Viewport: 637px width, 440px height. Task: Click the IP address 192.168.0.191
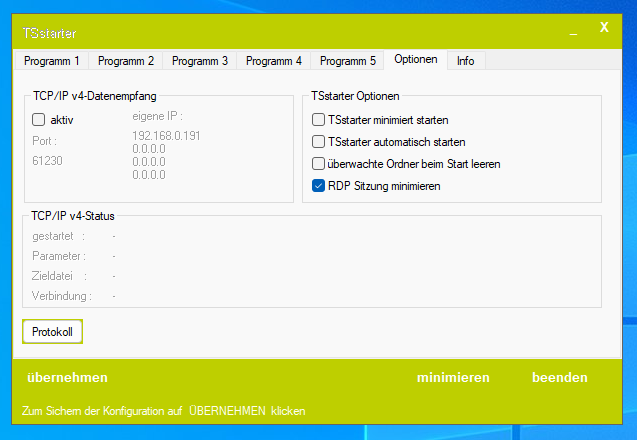coord(166,136)
